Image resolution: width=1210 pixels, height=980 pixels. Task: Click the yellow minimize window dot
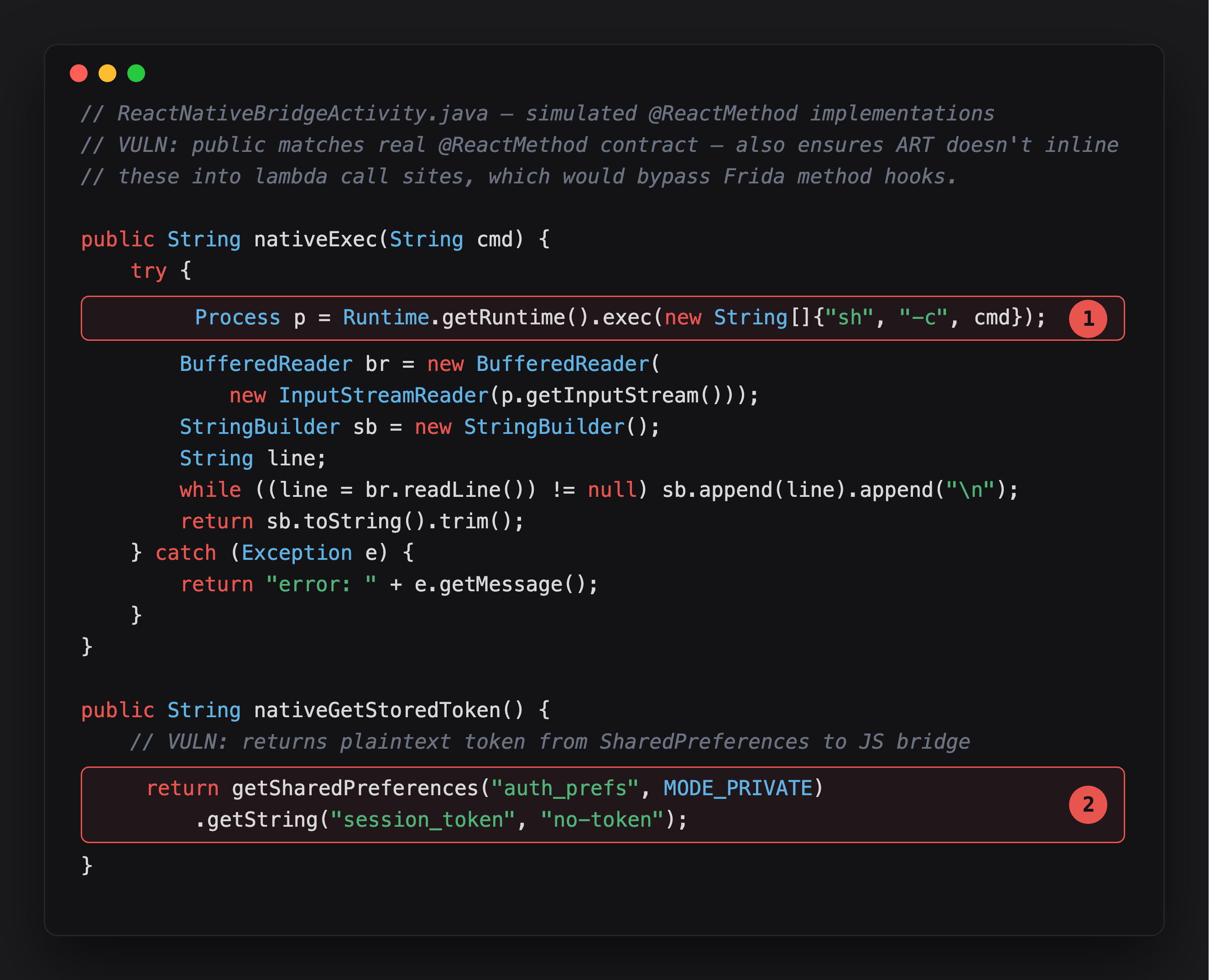(107, 73)
